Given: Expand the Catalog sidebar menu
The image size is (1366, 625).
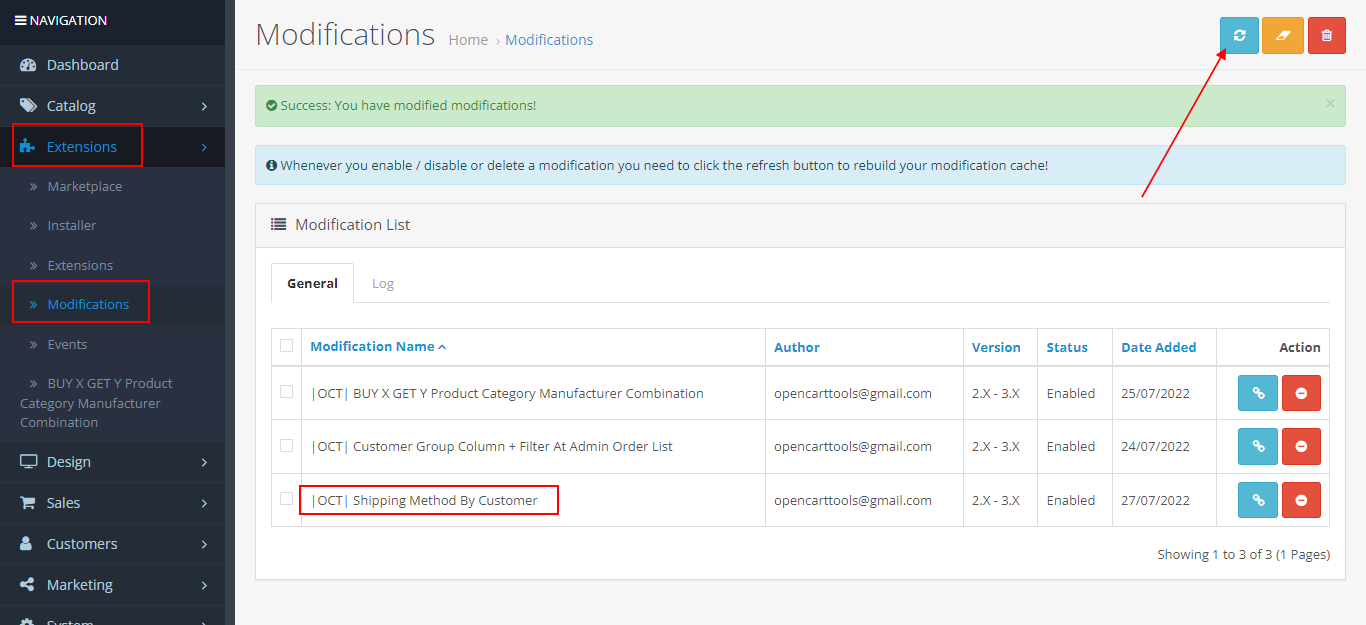Looking at the screenshot, I should (70, 105).
